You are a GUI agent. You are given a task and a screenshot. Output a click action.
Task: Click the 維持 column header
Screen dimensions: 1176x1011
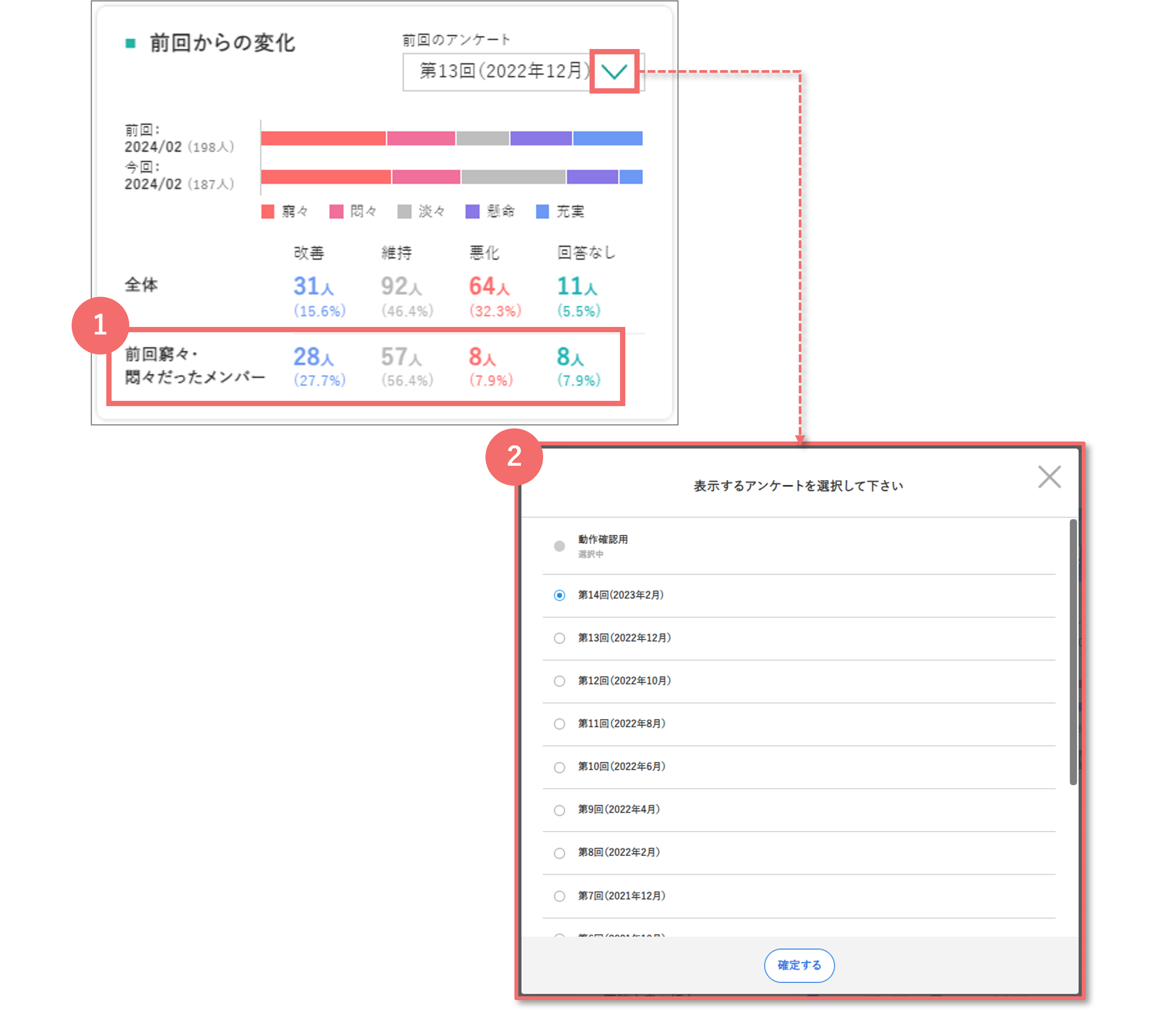point(397,253)
